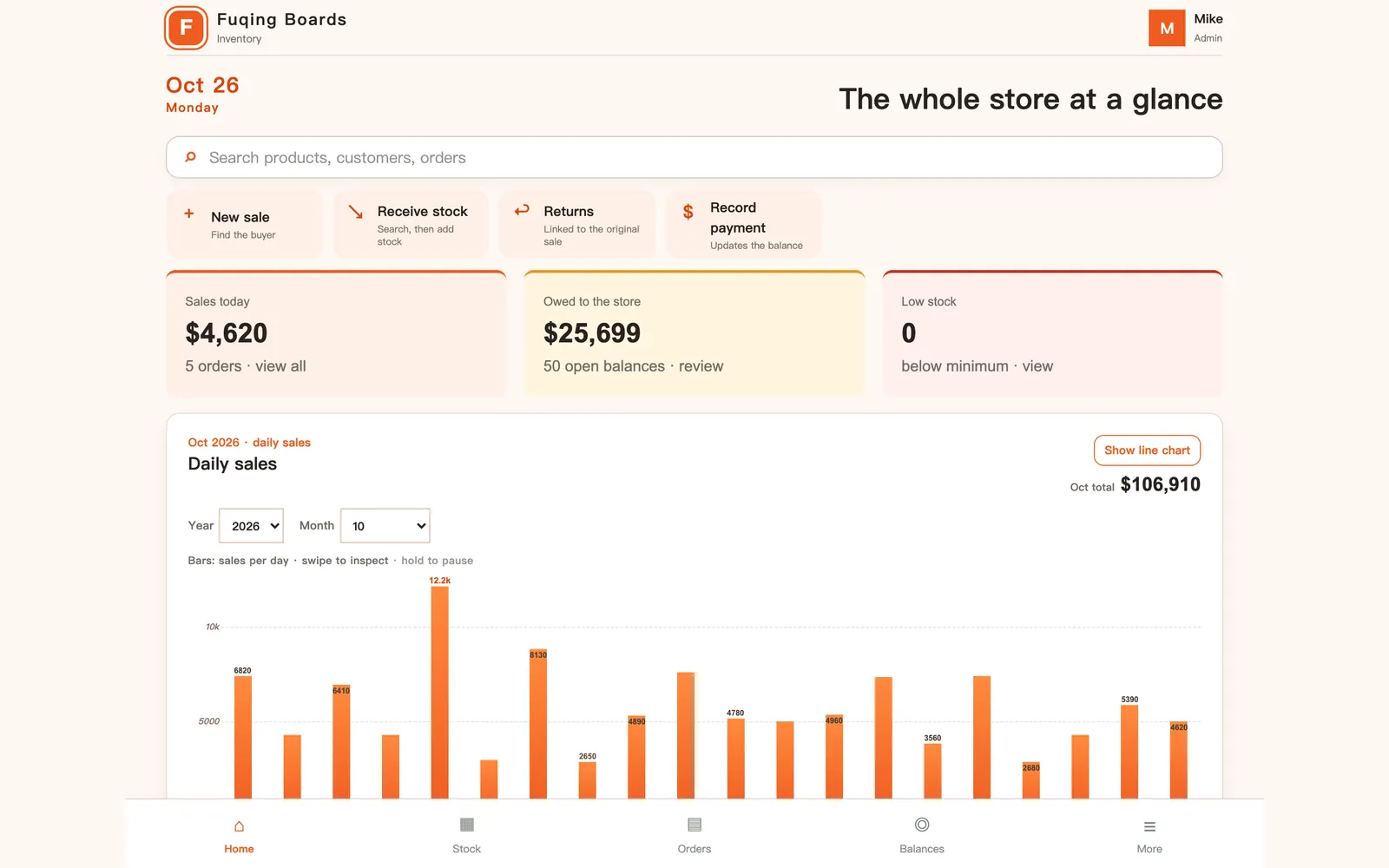Select the 8130 sales bar
Screen dimensions: 1389x868
[x=538, y=724]
